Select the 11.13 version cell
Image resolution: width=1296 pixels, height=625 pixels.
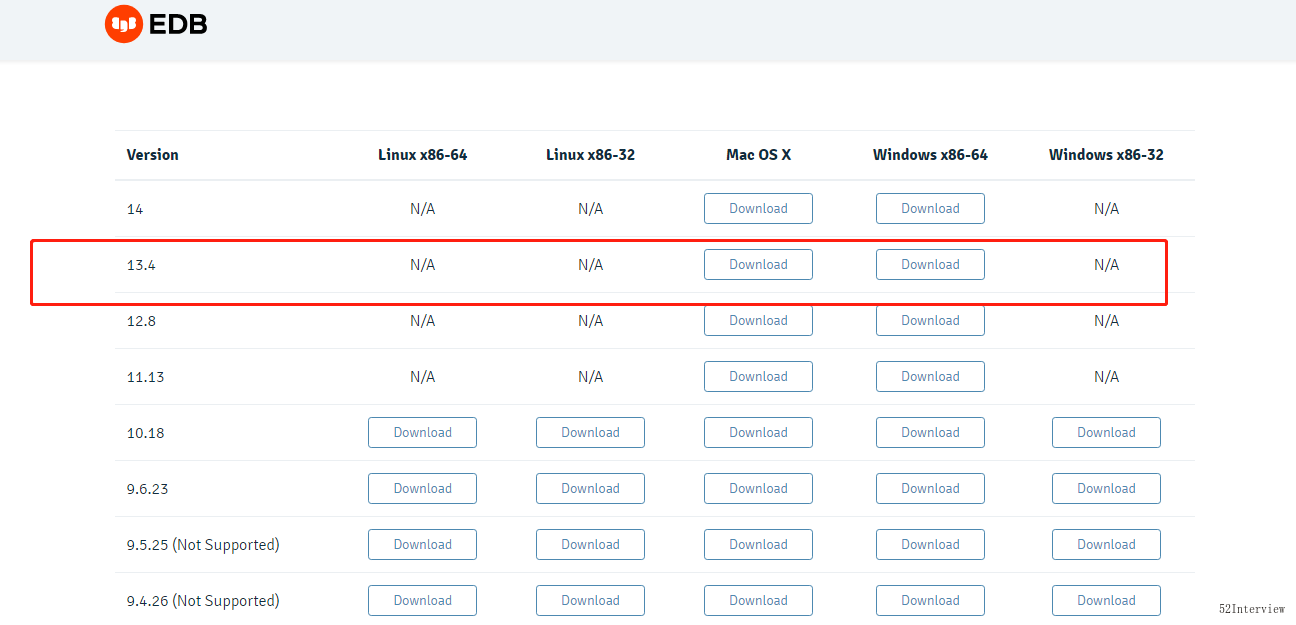(145, 377)
